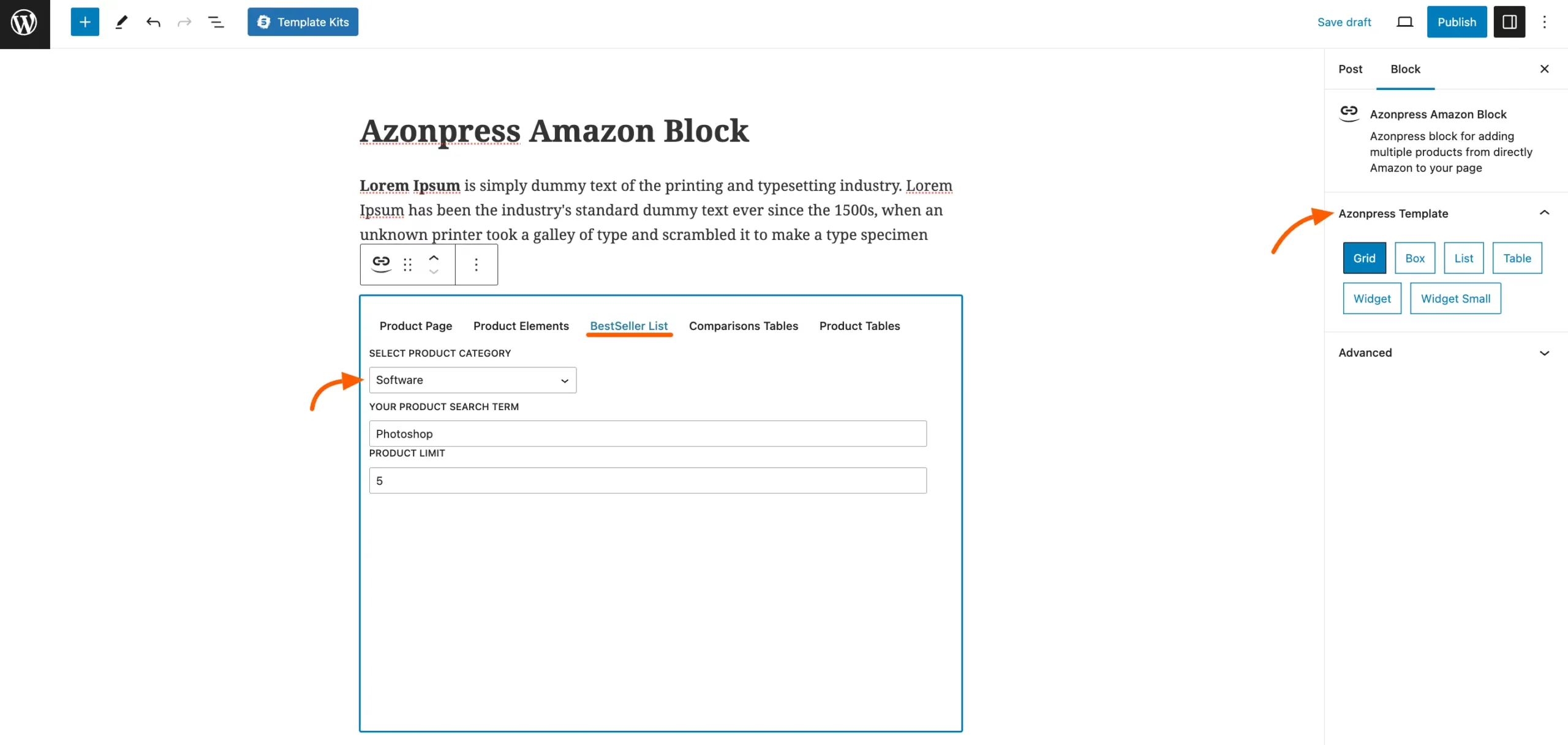The width and height of the screenshot is (1568, 745).
Task: Open the editor Options three-dot menu
Action: [x=1545, y=21]
